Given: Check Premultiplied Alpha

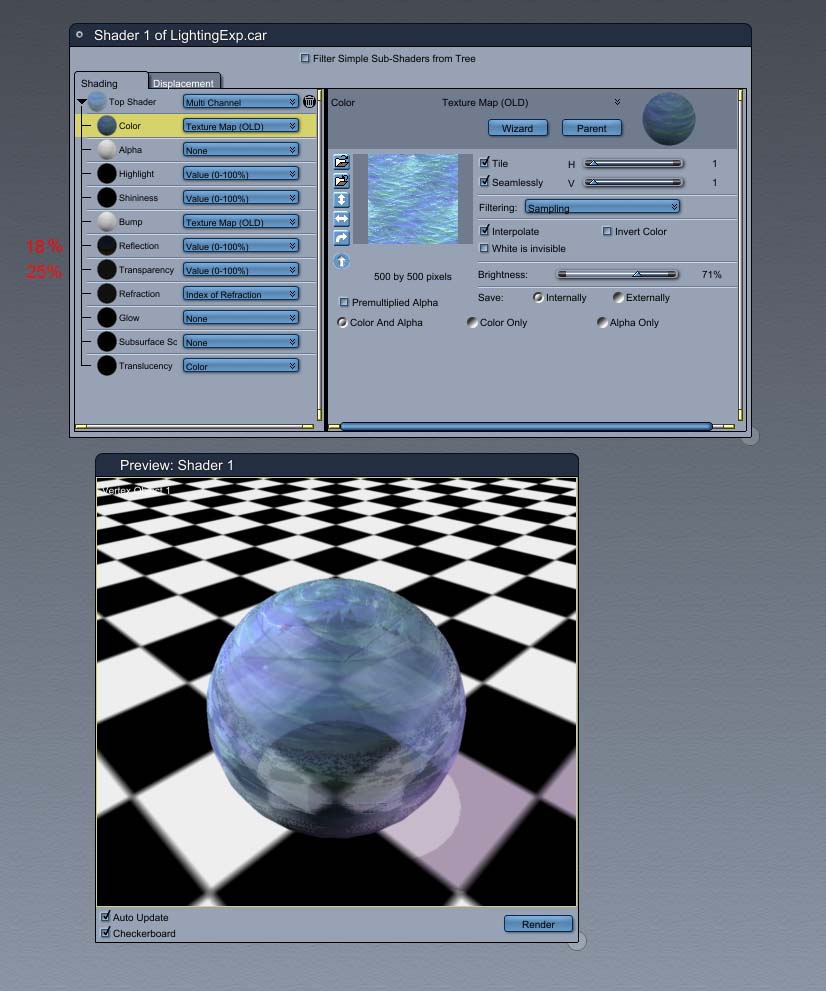Looking at the screenshot, I should [344, 302].
